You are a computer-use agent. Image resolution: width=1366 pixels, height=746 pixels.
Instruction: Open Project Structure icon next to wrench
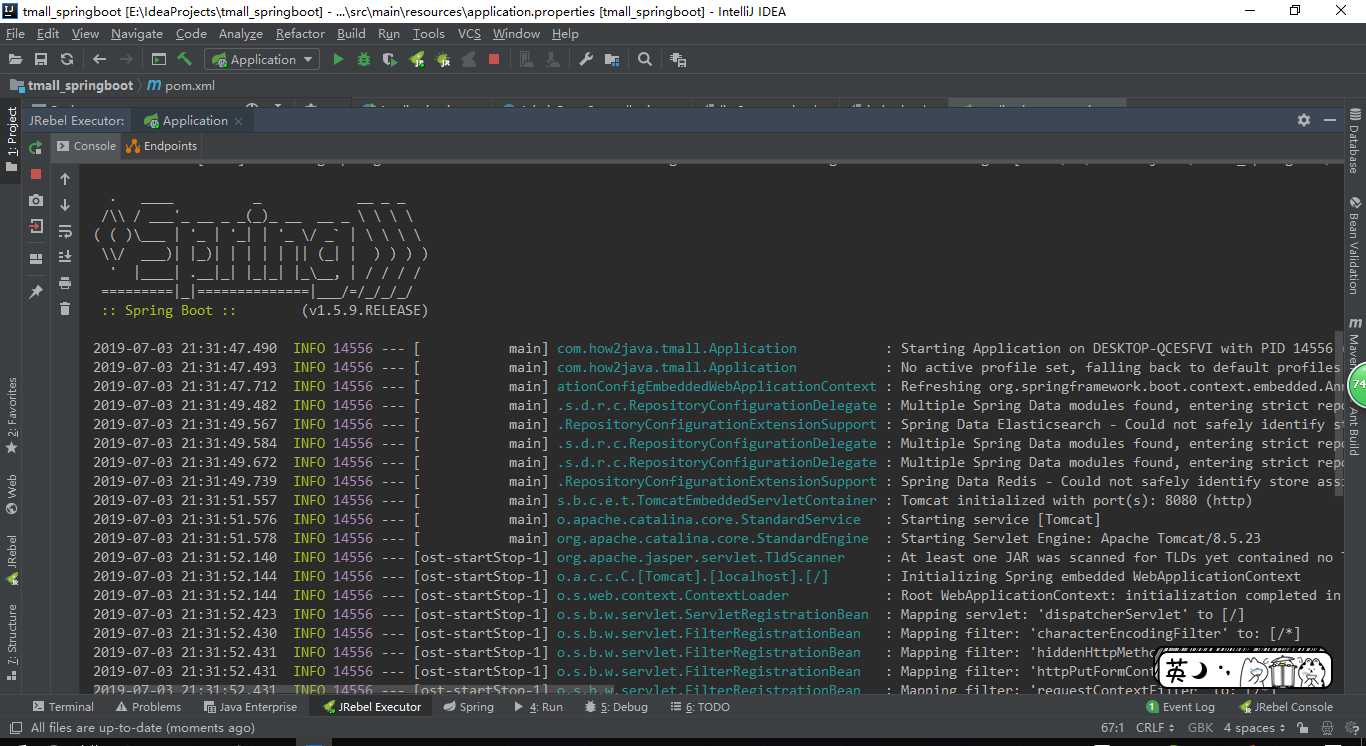(x=612, y=60)
